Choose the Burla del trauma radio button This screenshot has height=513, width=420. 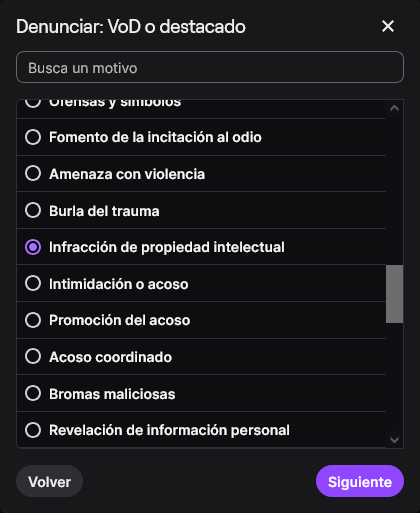tap(33, 211)
